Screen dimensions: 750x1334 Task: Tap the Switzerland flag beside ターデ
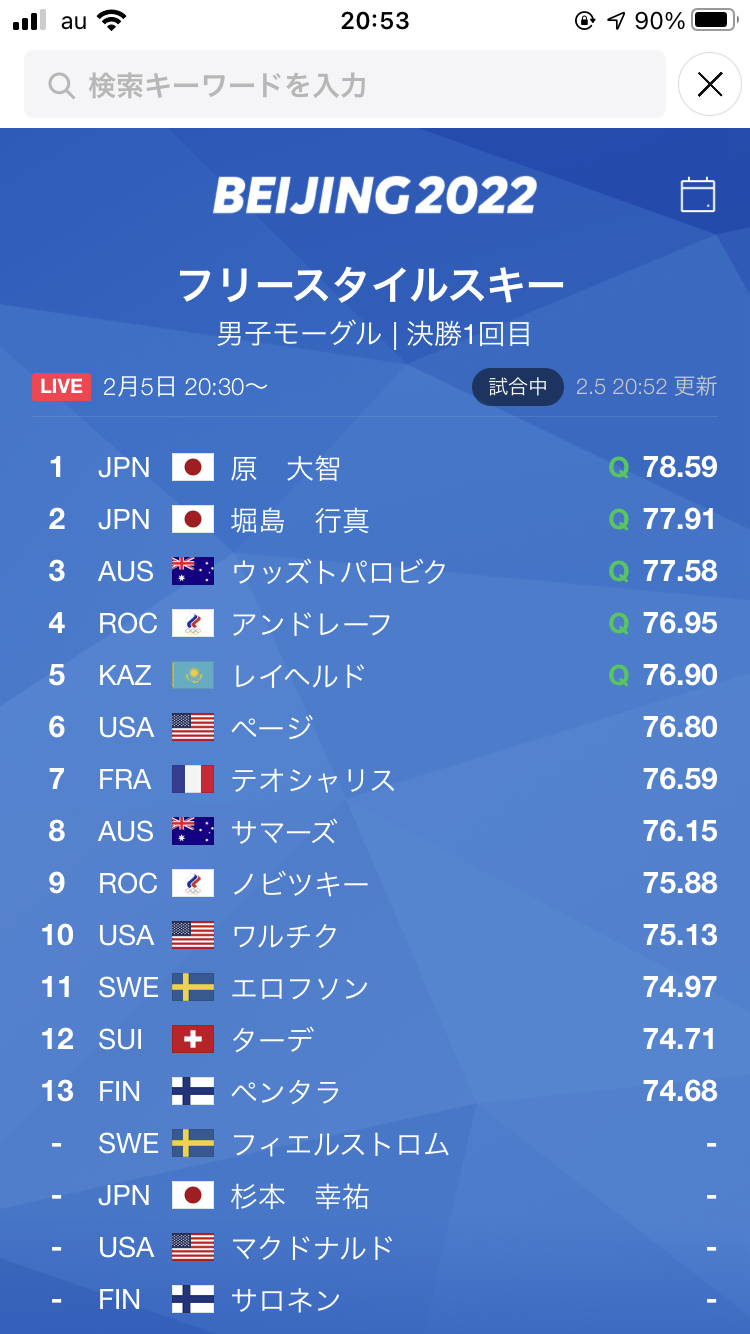coord(193,1039)
